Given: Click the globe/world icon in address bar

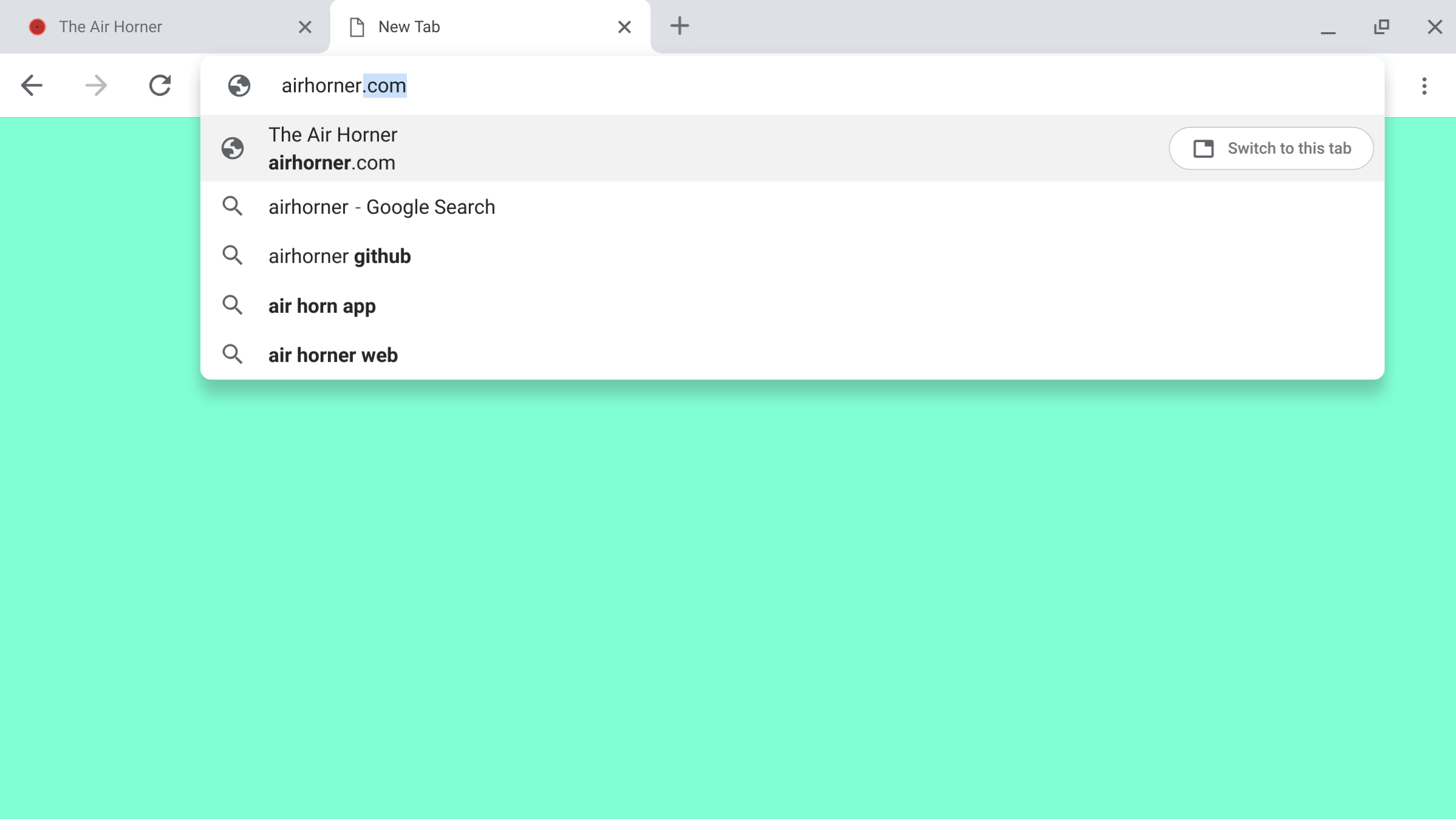Looking at the screenshot, I should (239, 85).
